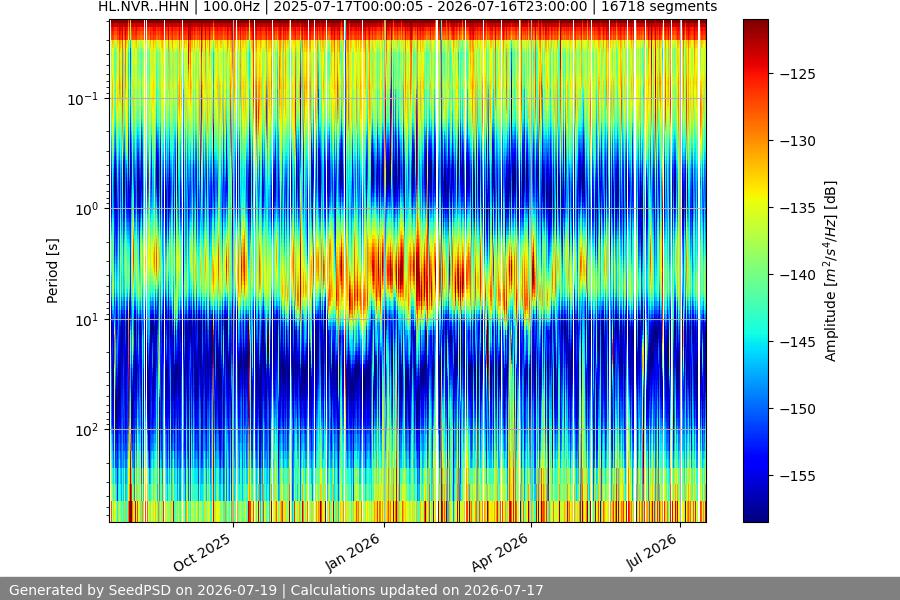The width and height of the screenshot is (900, 600).
Task: Select the Jul 2026 date tick label
Action: coord(651,552)
